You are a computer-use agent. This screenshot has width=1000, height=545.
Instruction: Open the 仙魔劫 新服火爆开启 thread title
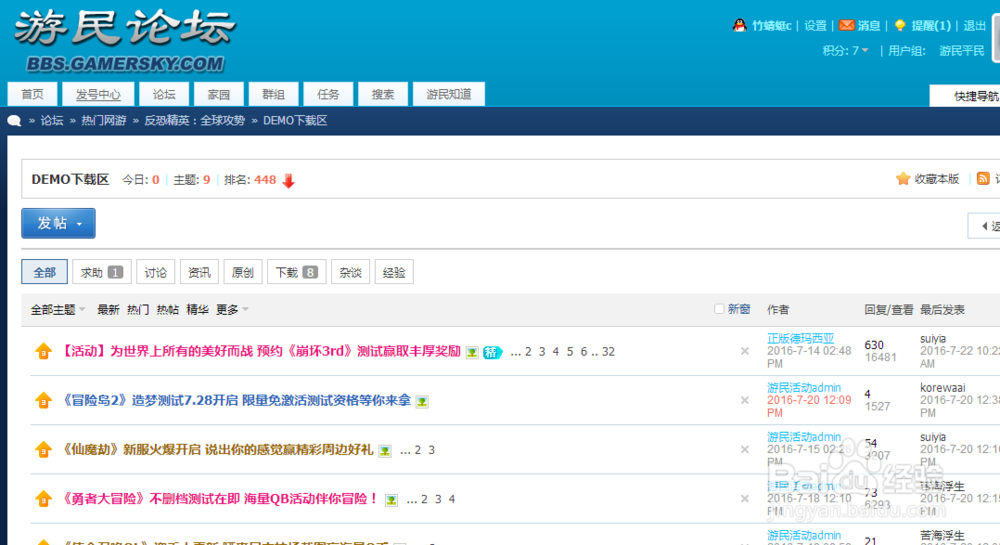click(217, 449)
